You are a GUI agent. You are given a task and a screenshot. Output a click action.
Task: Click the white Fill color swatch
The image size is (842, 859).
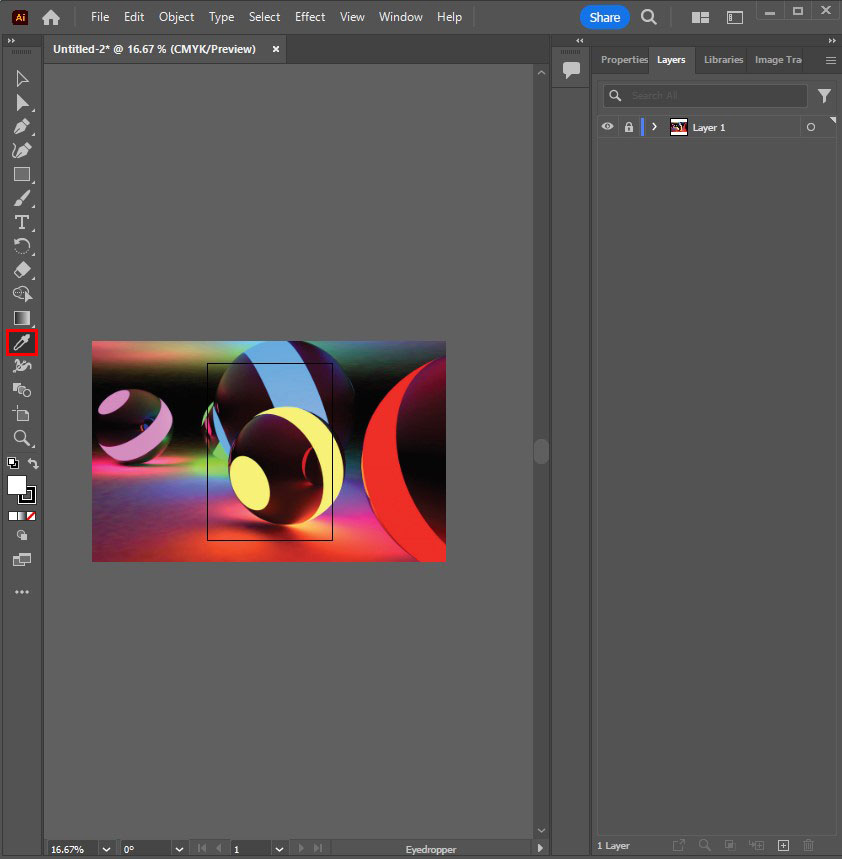click(x=17, y=485)
